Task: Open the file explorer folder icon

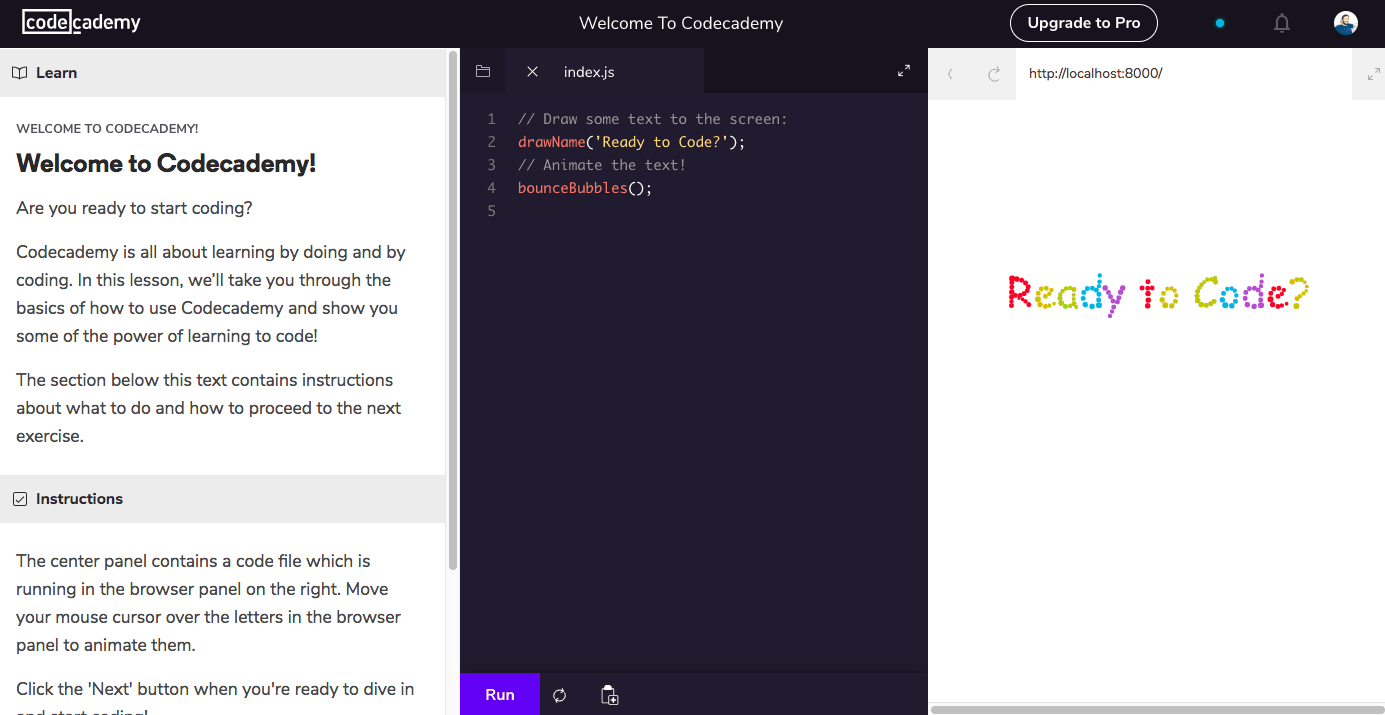Action: coord(483,71)
